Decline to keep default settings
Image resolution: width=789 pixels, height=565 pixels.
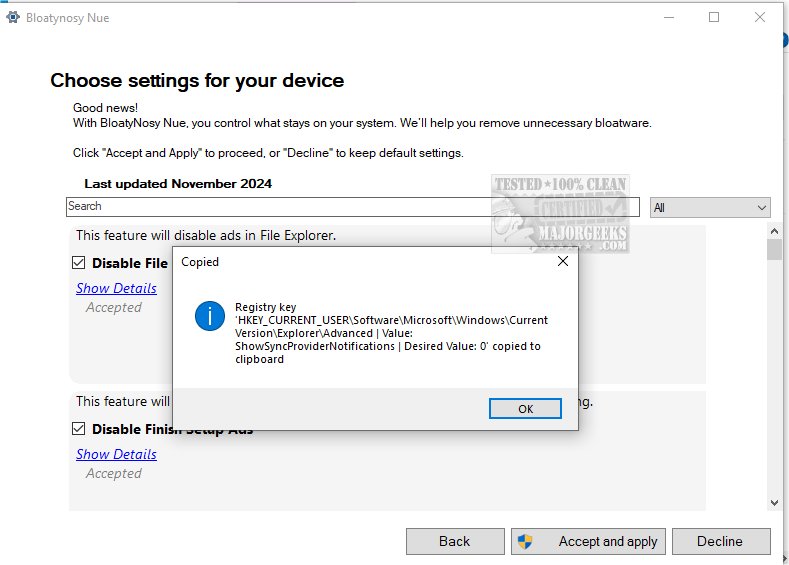(x=720, y=541)
